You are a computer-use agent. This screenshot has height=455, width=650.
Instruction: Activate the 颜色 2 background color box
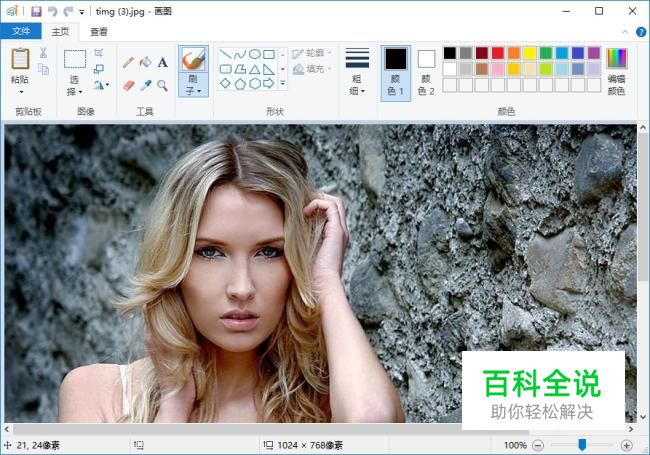[426, 71]
